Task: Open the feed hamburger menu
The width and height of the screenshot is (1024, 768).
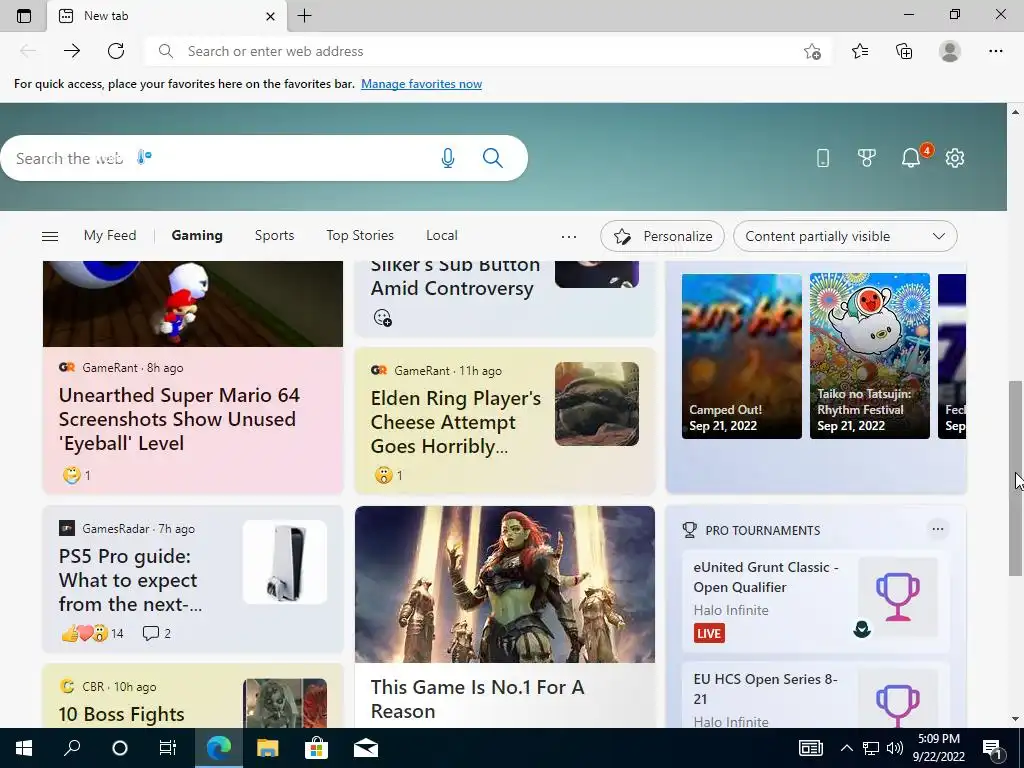Action: tap(50, 236)
